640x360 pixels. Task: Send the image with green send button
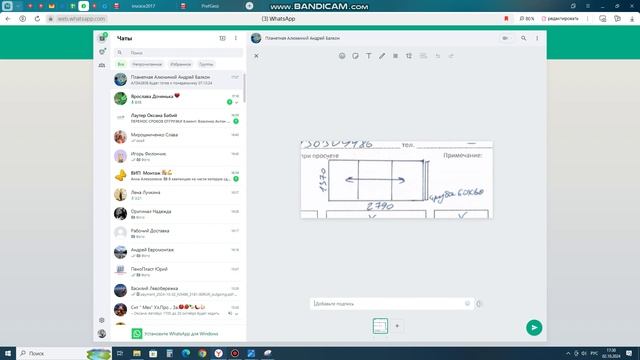(x=534, y=327)
